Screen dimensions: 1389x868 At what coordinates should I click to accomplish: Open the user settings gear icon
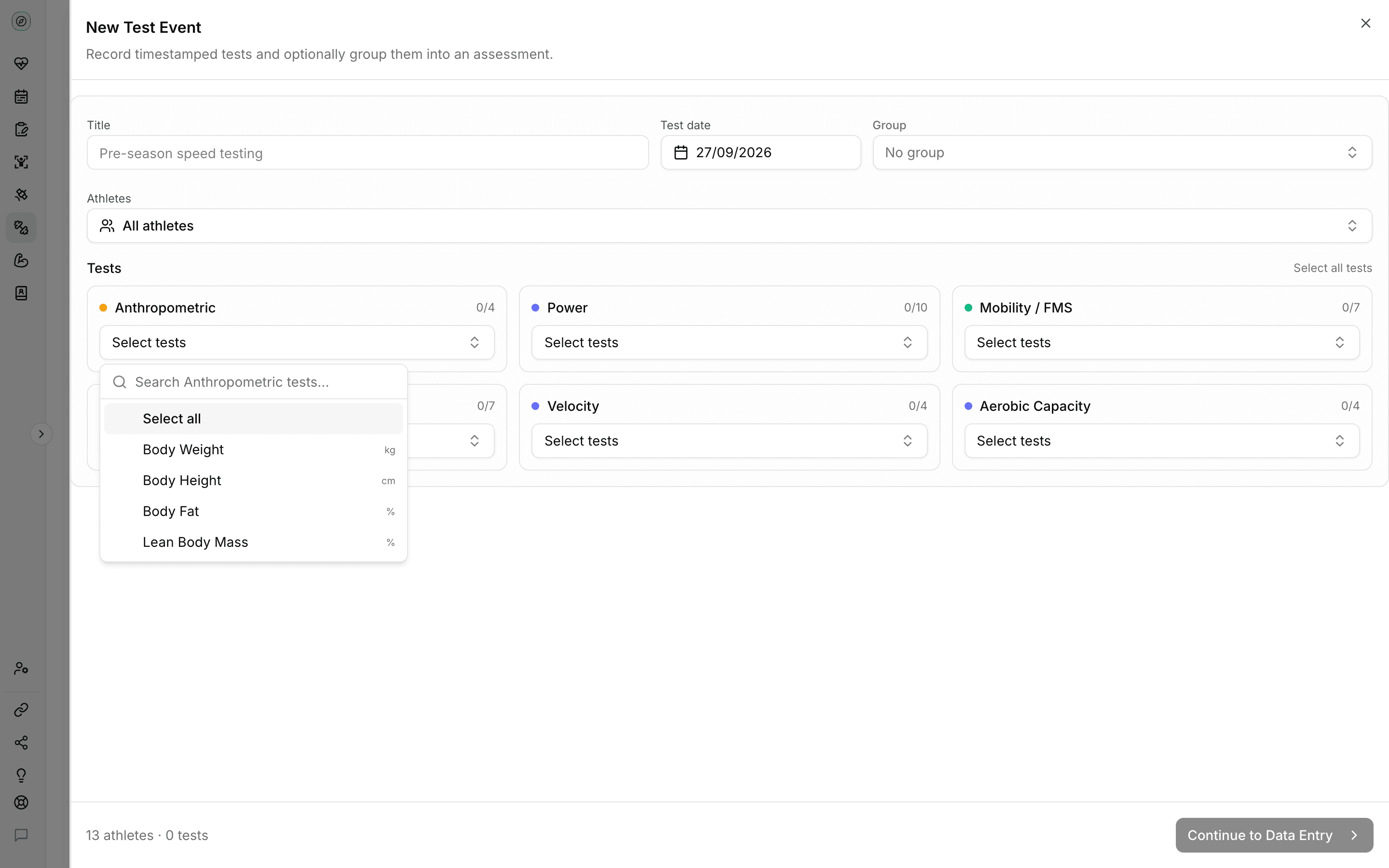pos(21,668)
